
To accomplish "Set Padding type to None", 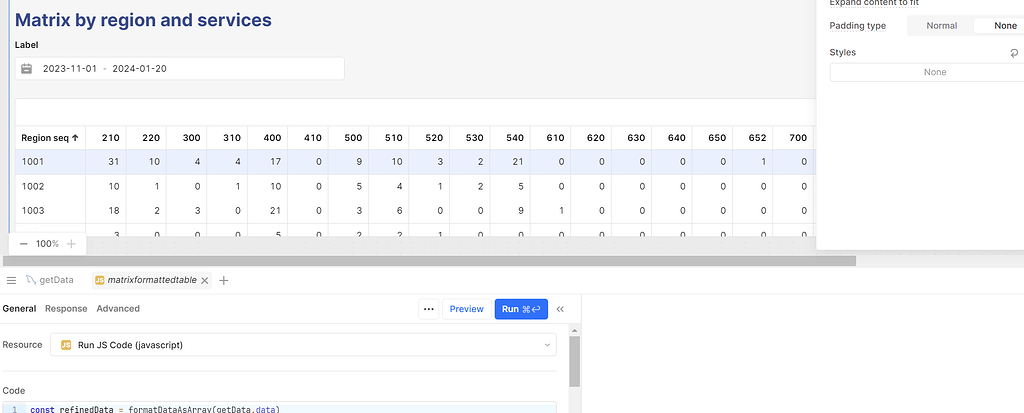I will 1004,26.
